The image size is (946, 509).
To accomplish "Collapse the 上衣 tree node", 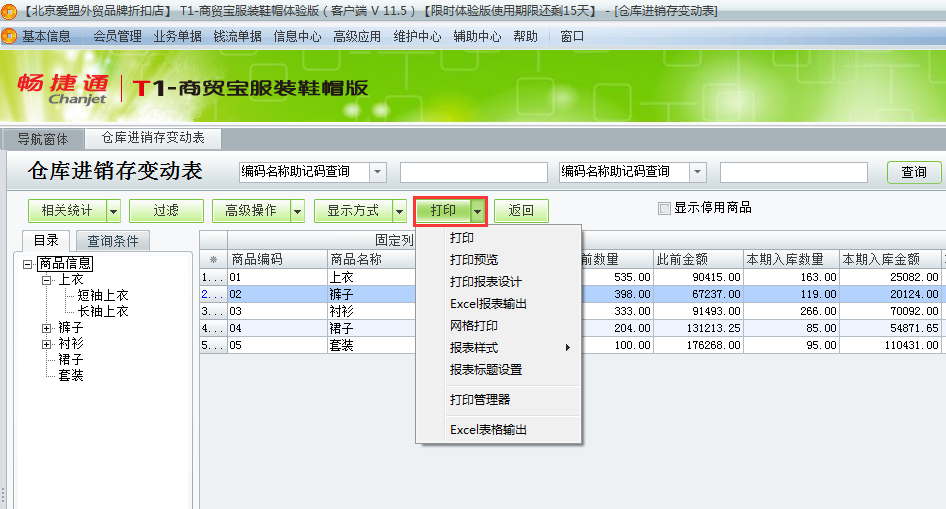I will 46,280.
